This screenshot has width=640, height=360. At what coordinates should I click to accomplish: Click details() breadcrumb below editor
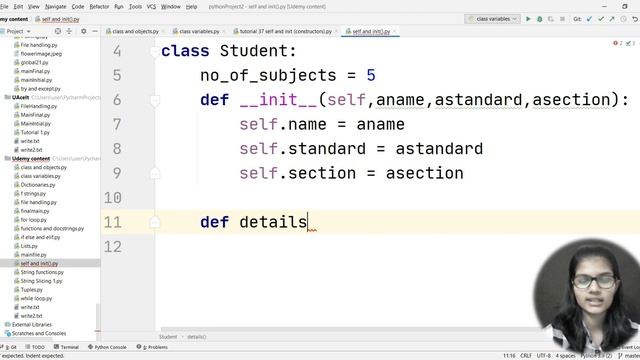(197, 337)
